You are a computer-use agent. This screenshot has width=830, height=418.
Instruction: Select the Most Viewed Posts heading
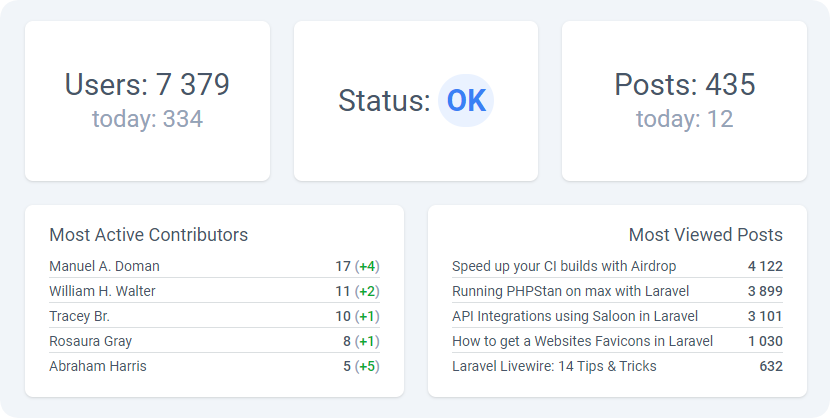[x=705, y=235]
